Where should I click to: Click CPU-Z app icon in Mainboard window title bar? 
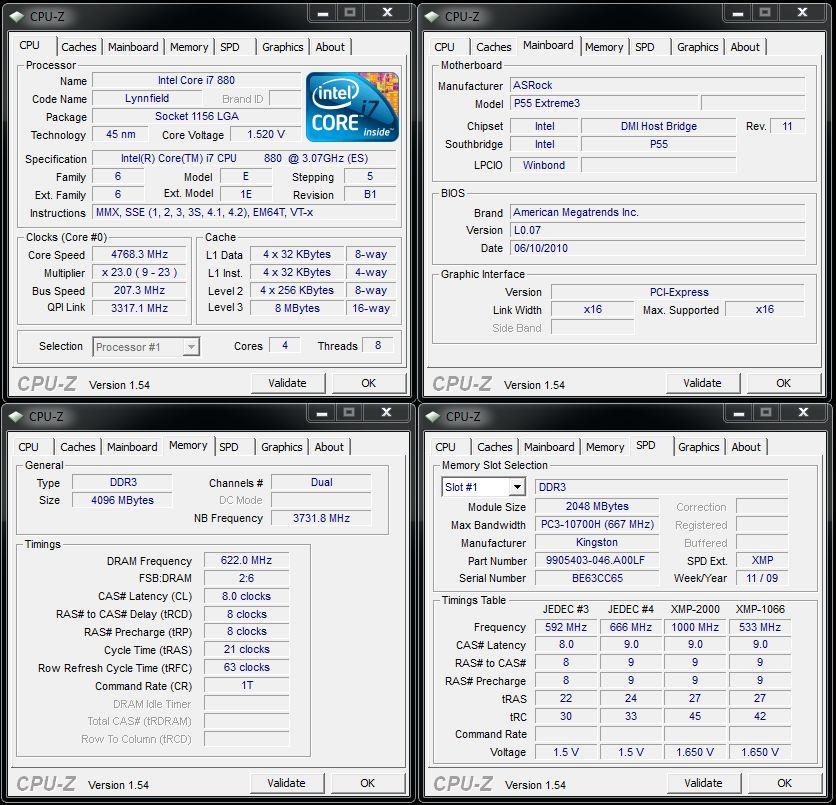click(x=432, y=17)
